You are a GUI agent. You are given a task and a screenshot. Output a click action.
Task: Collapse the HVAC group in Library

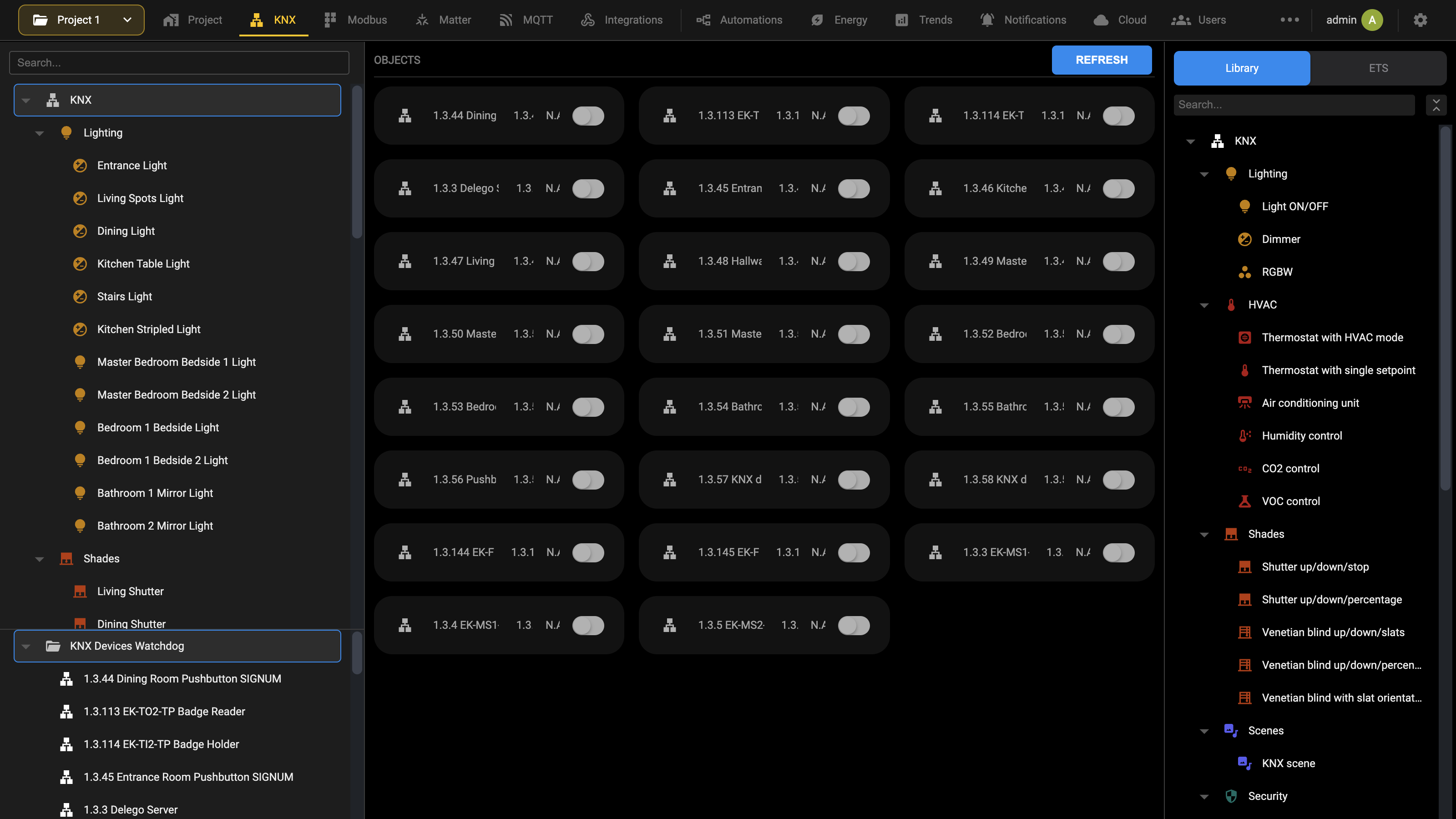click(x=1204, y=305)
